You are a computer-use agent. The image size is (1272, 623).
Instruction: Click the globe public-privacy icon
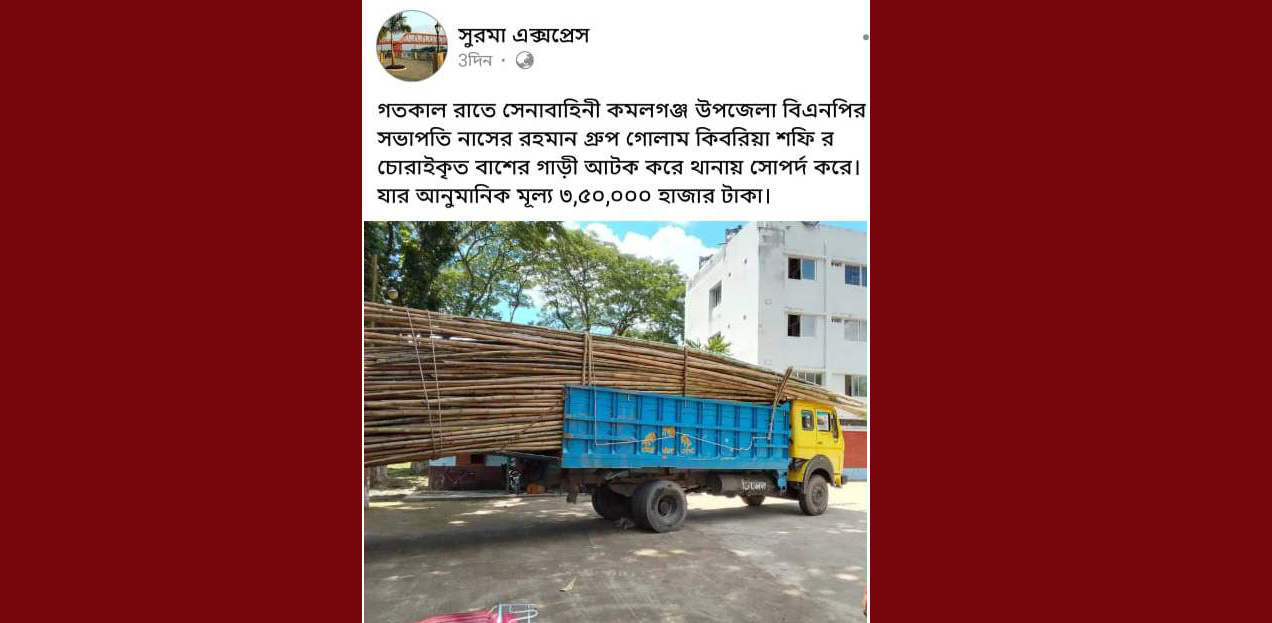(525, 60)
